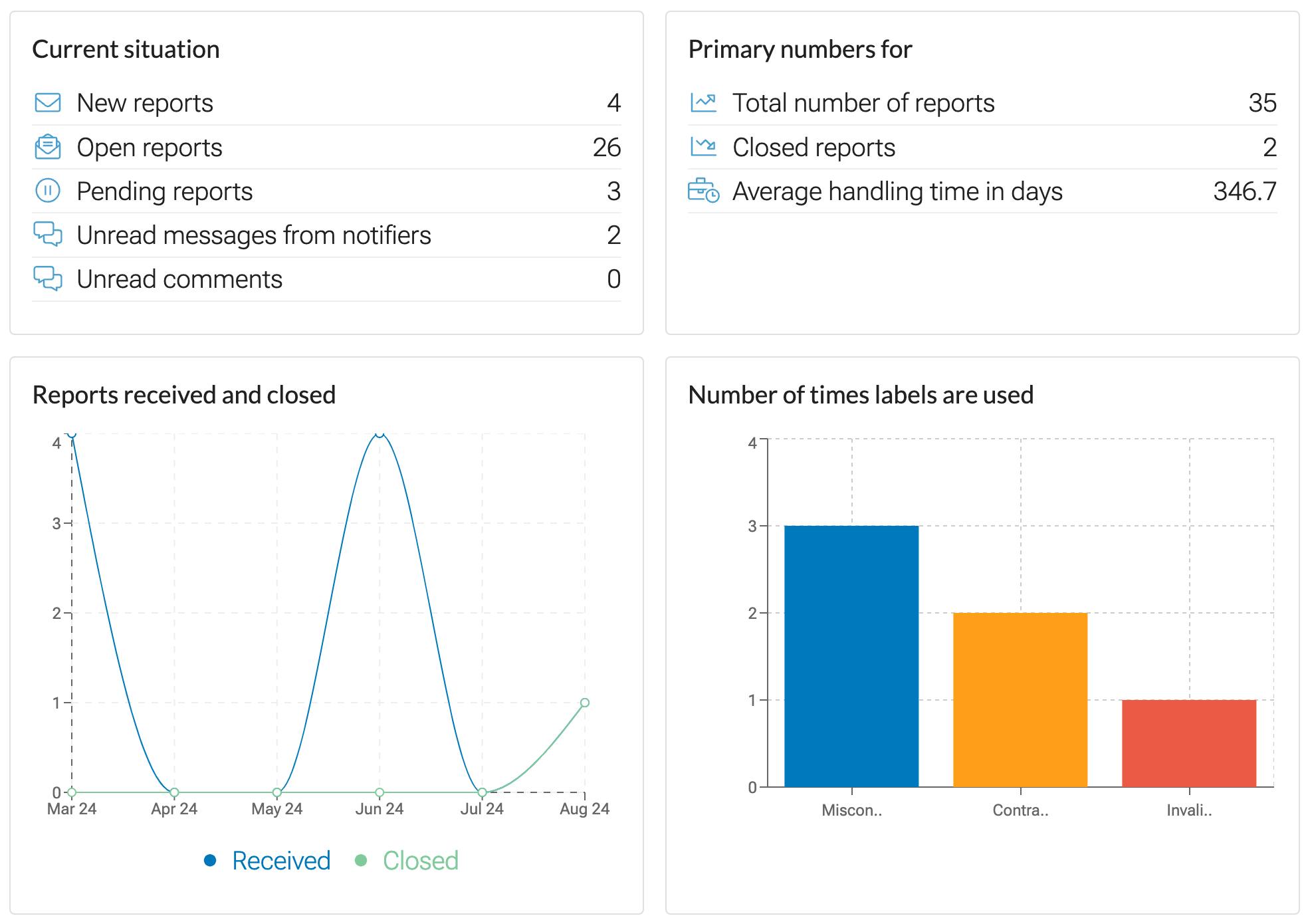Viewport: 1308px width, 924px height.
Task: Toggle the Received series in chart legend
Action: 267,861
